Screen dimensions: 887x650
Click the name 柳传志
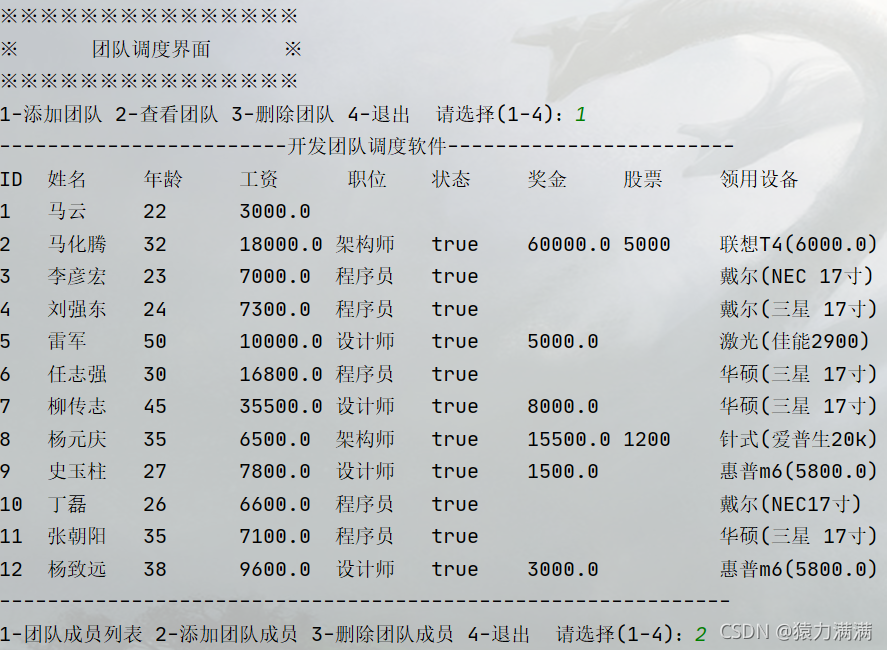click(x=77, y=407)
